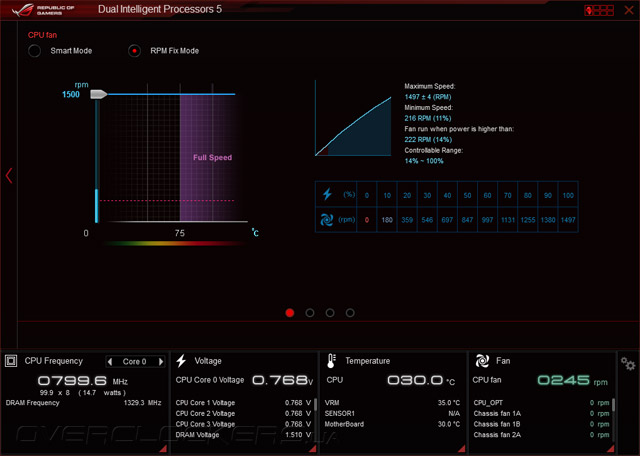This screenshot has width=640, height=456.
Task: Click the 222 RPM (14%) value
Action: 428,140
